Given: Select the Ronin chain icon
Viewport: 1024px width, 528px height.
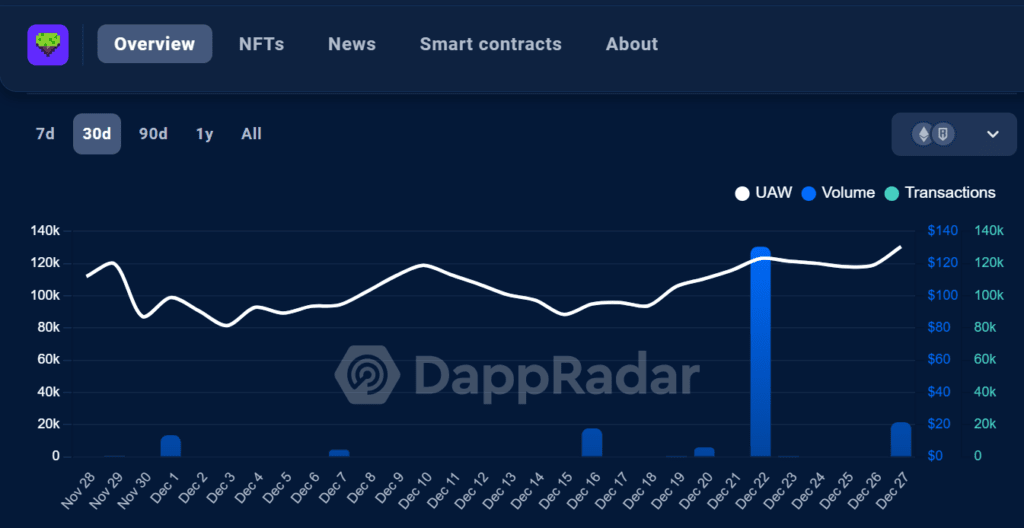Looking at the screenshot, I should coord(943,134).
